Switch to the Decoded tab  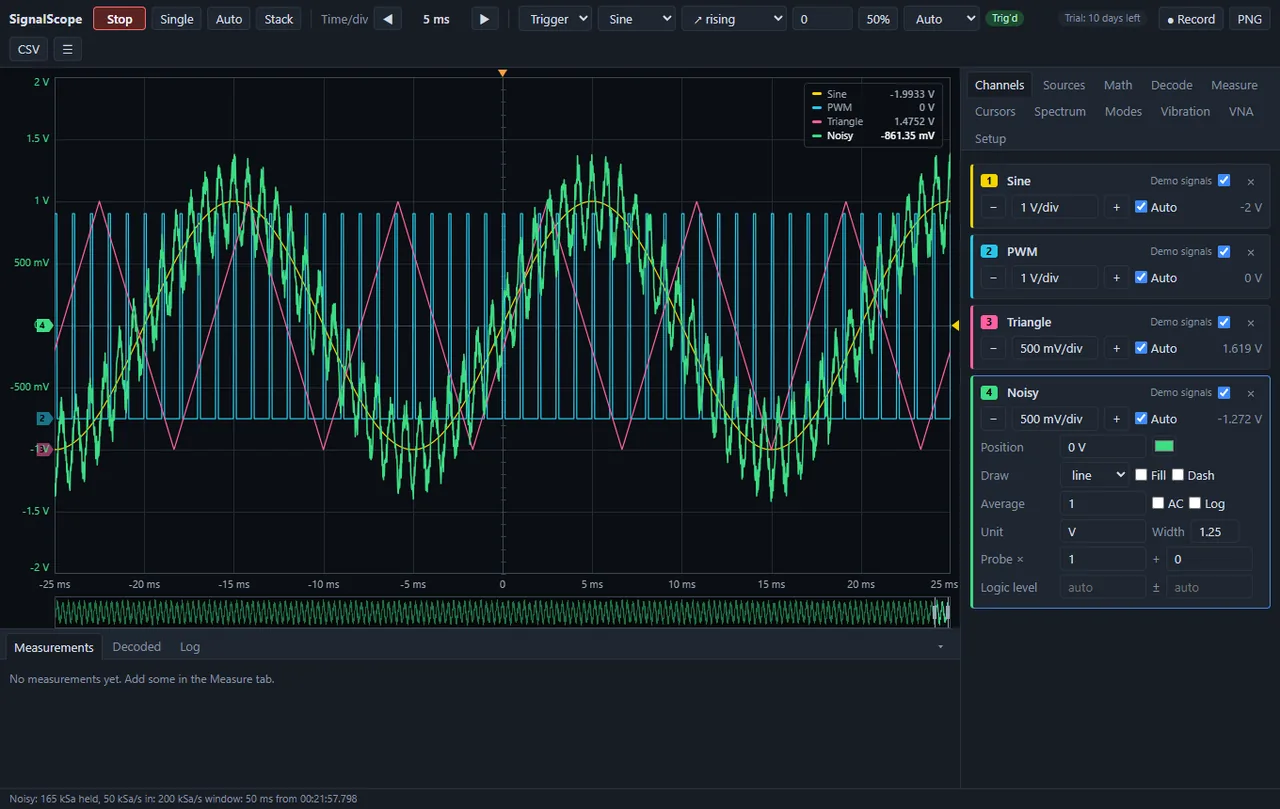[x=137, y=647]
